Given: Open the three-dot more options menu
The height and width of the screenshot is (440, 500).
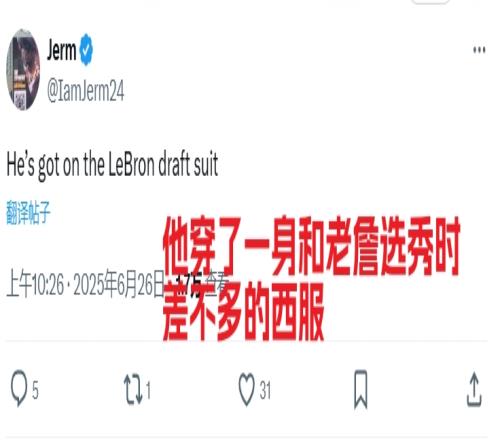Looking at the screenshot, I should [x=479, y=50].
